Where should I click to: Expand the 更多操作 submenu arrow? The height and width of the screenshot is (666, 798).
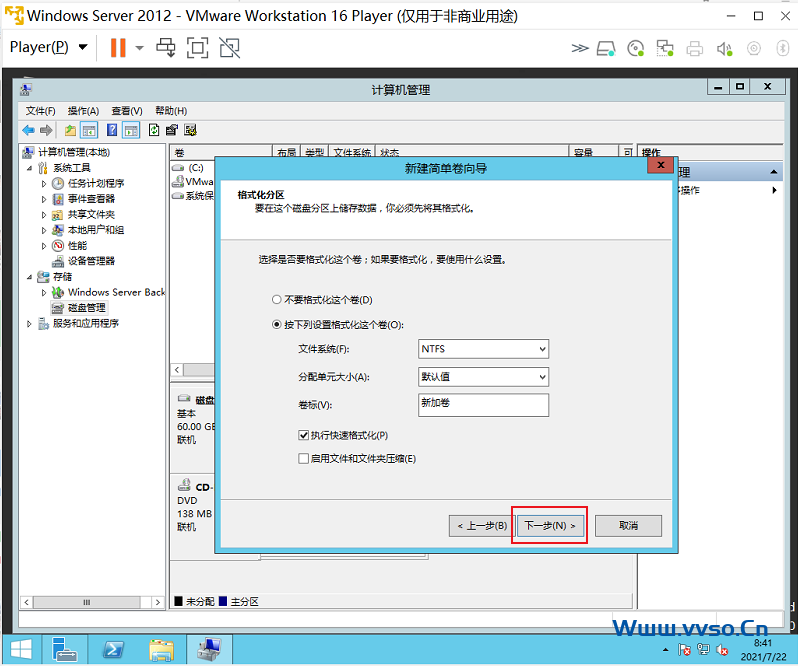pyautogui.click(x=774, y=190)
